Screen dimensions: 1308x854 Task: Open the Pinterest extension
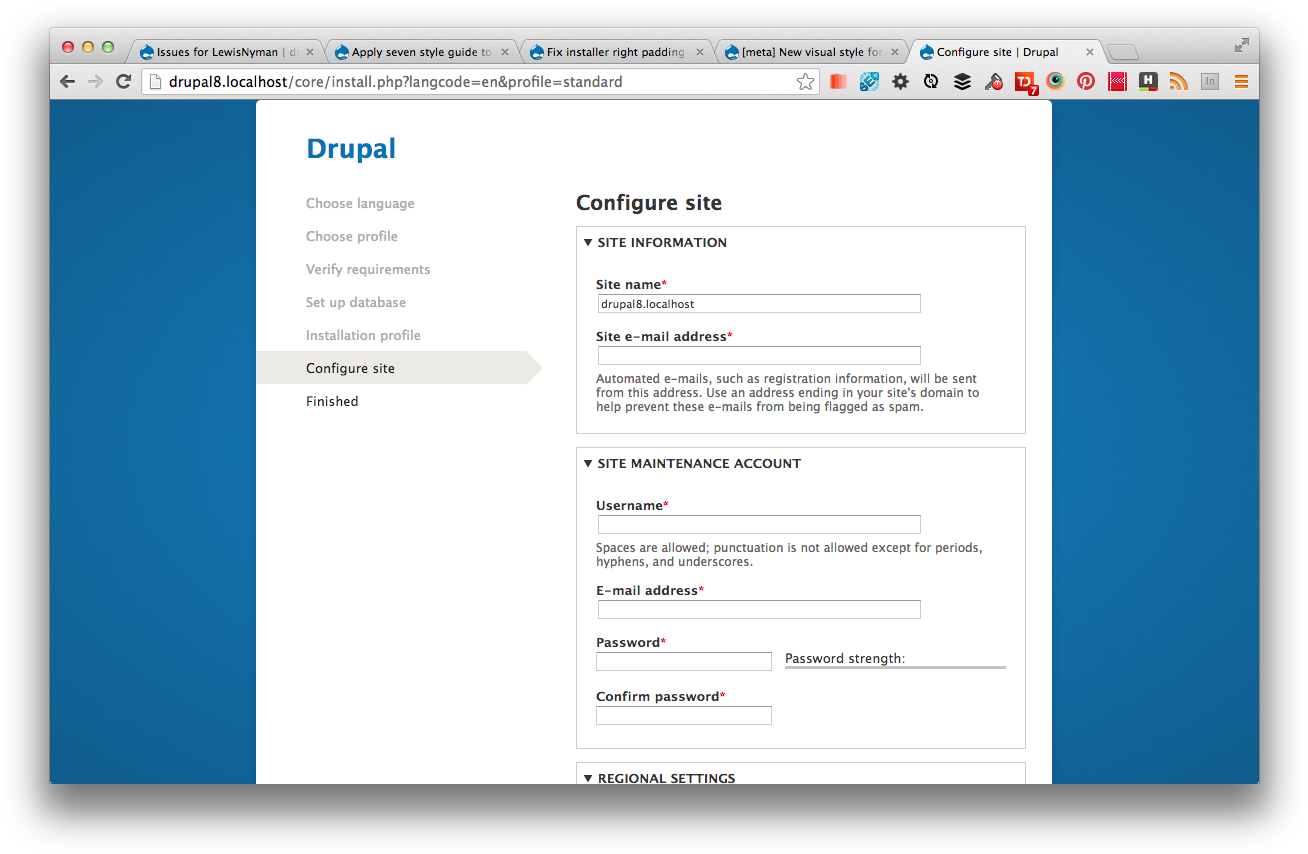tap(1085, 82)
